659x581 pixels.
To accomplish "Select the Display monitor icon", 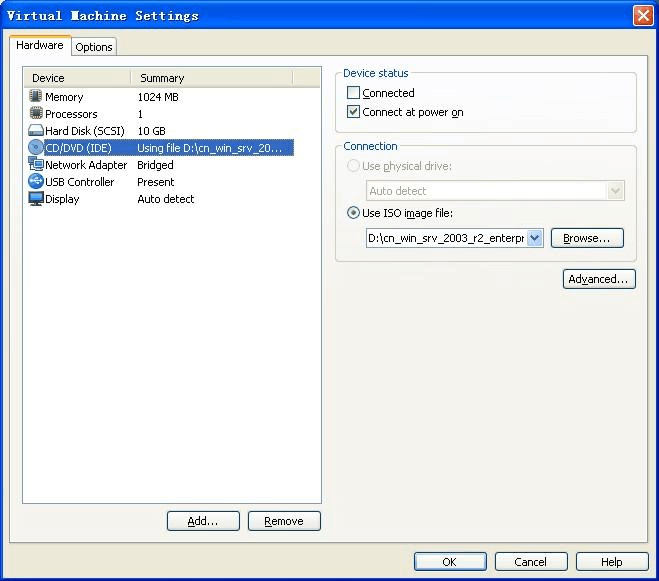I will 36,199.
